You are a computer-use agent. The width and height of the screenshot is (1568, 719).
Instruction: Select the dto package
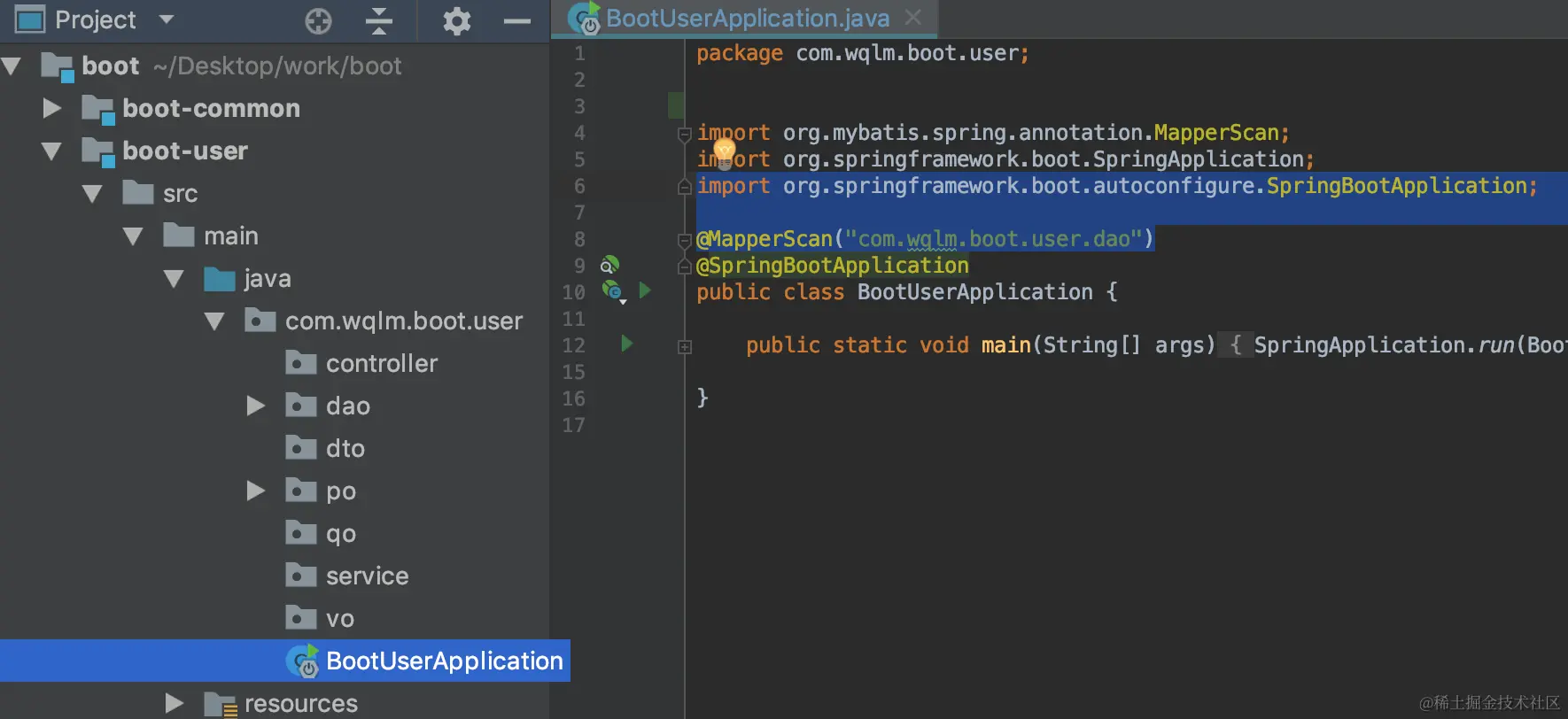325,448
